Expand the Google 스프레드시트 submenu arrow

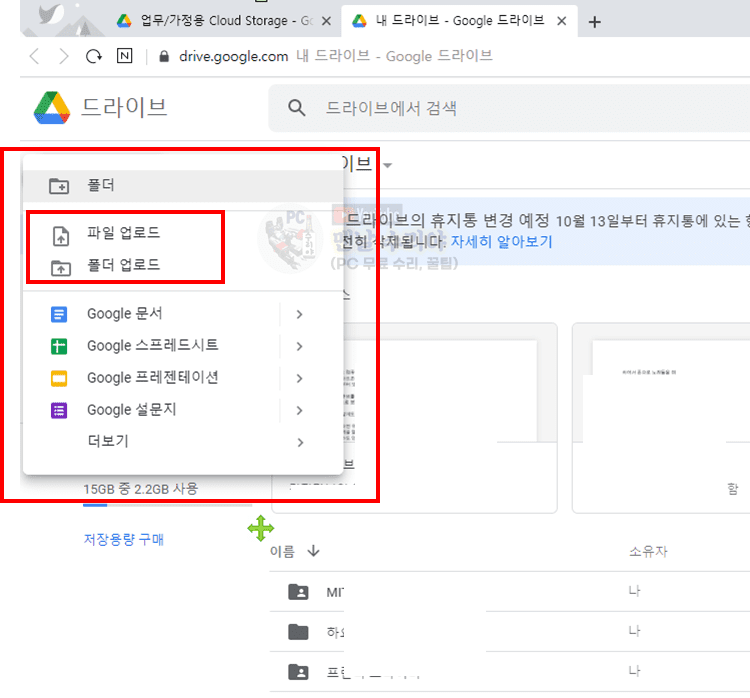300,346
